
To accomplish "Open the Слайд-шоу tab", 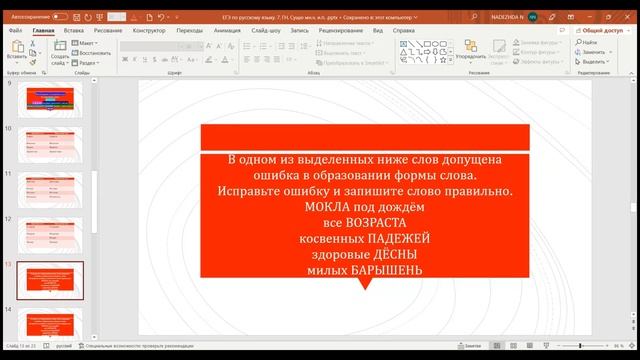I will pos(266,31).
